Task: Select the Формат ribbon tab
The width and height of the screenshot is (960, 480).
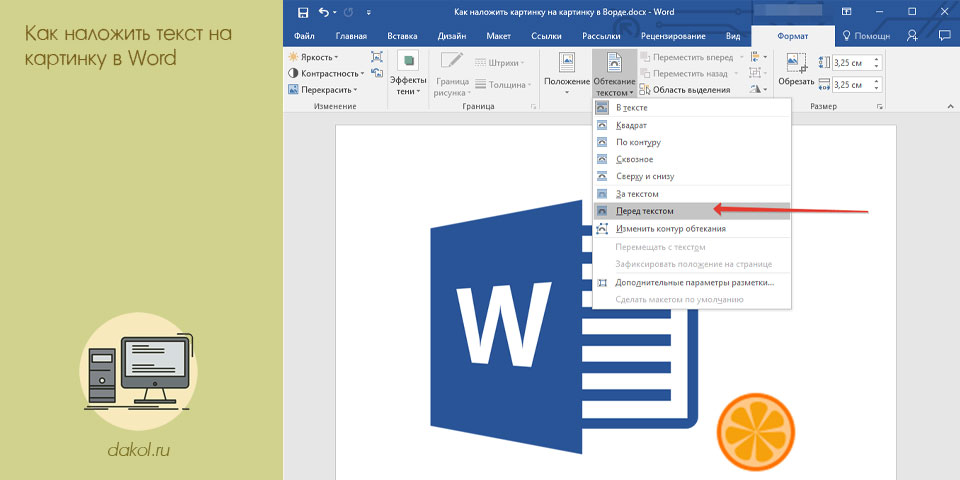Action: click(x=793, y=36)
